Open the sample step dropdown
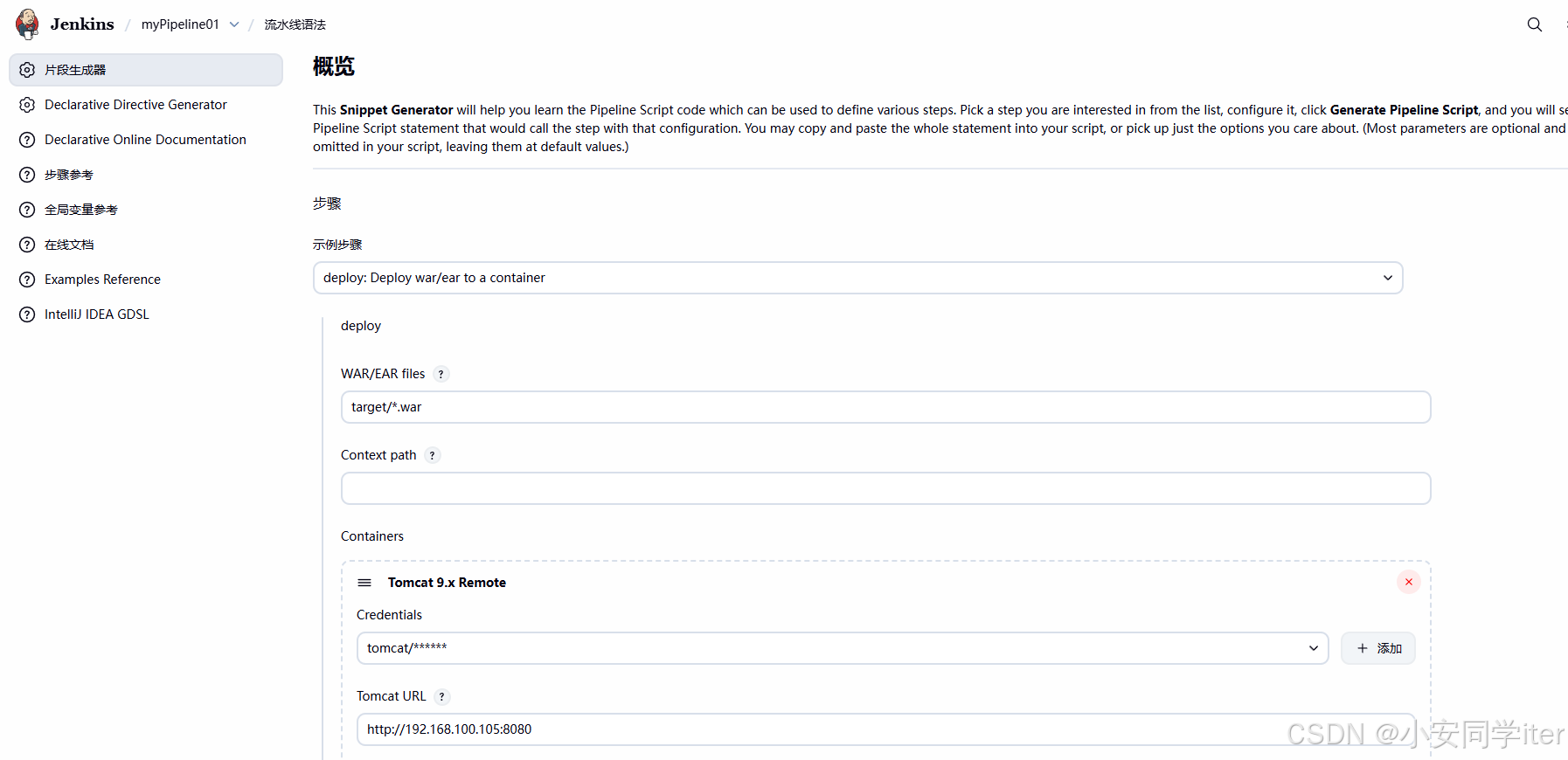1568x760 pixels. click(857, 278)
